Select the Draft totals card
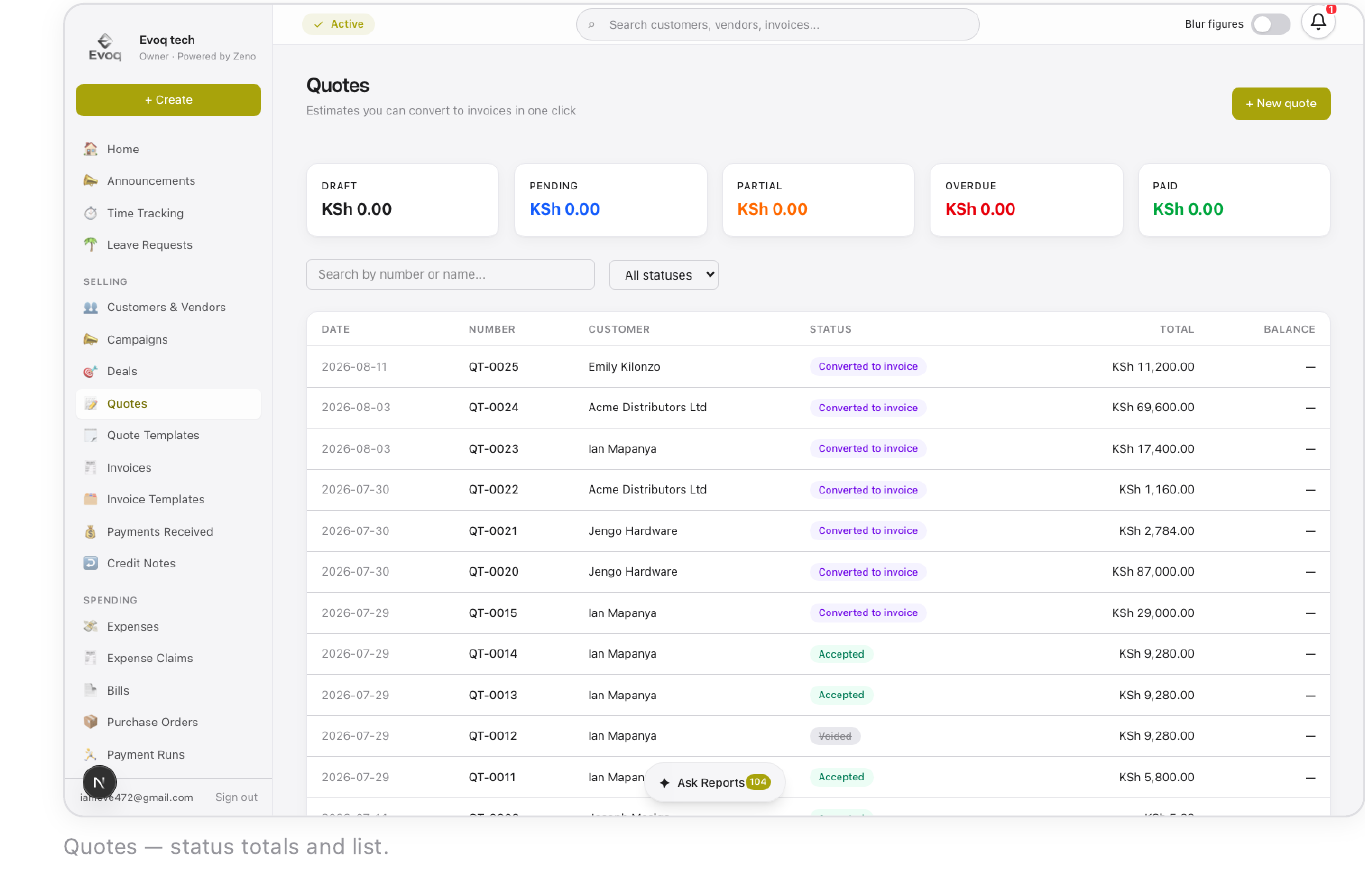Viewport: 1365px width, 881px height. point(402,200)
